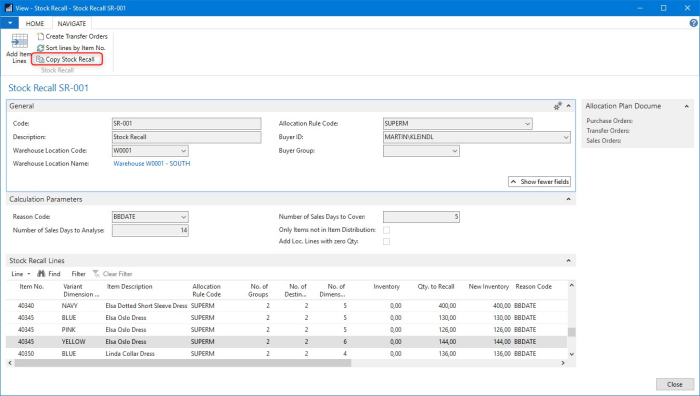Expand the Allocation Rule Code dropdown
Viewport: 700px width, 396px height.
pyautogui.click(x=528, y=124)
